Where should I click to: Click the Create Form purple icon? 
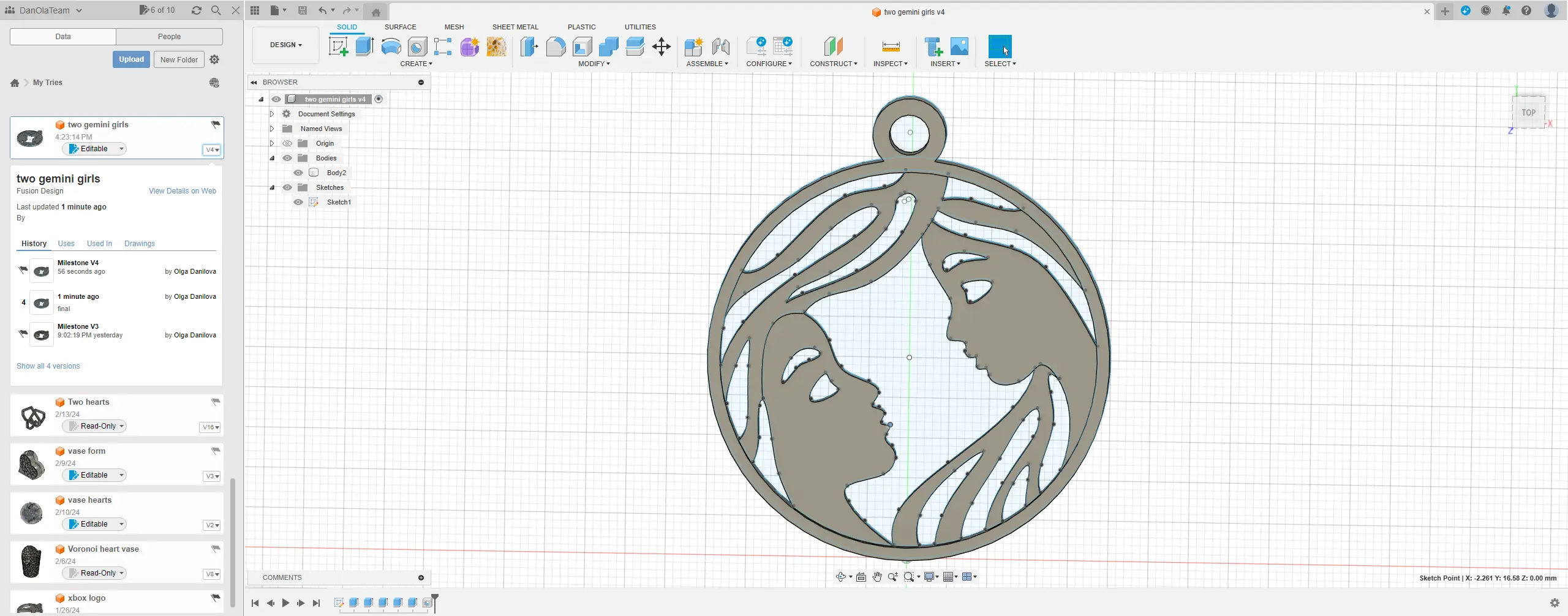[x=470, y=47]
